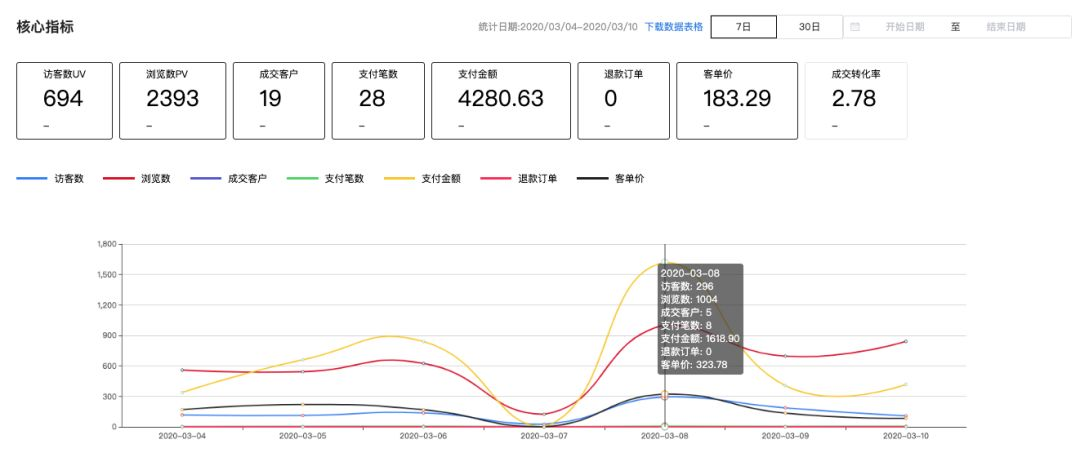Click the 2020-03-08 peak point on yellow line

[x=665, y=262]
